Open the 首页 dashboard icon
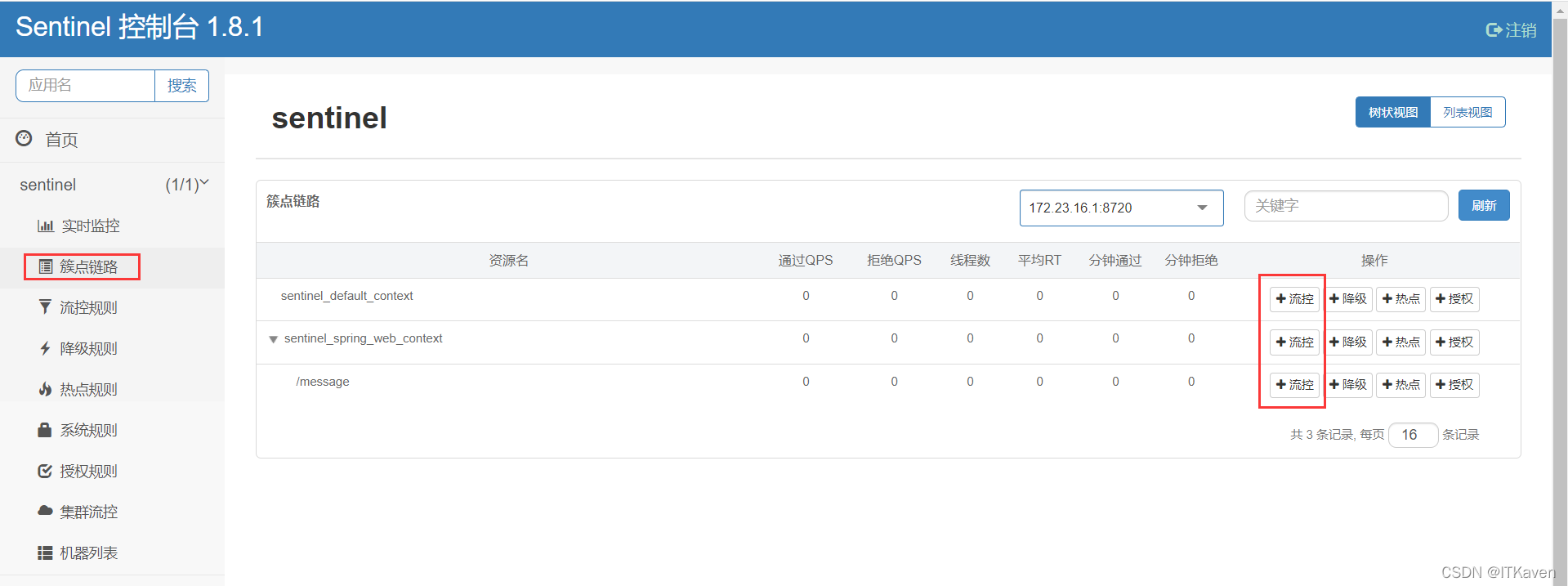This screenshot has width=1568, height=586. click(x=25, y=139)
